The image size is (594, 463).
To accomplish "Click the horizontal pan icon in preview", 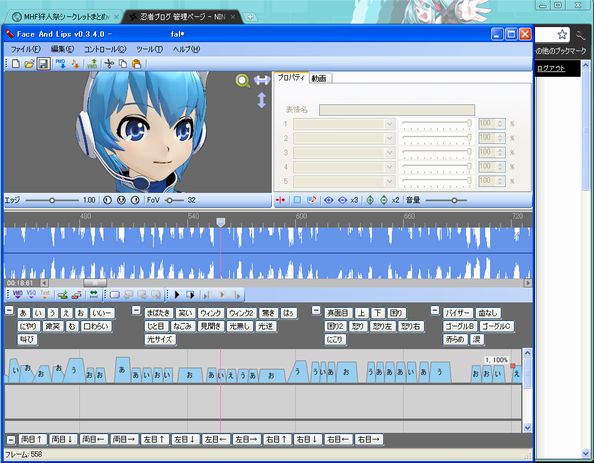I will tap(262, 80).
